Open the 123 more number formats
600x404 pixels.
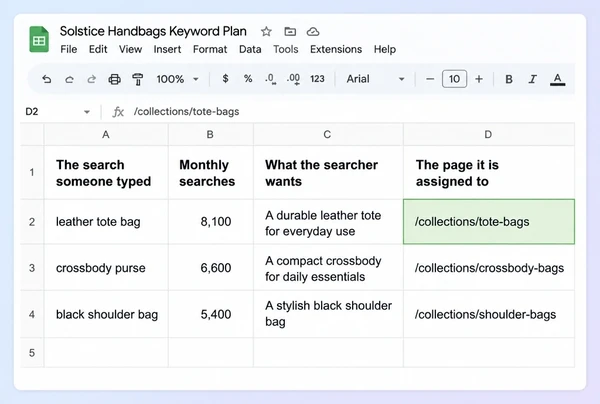click(317, 79)
